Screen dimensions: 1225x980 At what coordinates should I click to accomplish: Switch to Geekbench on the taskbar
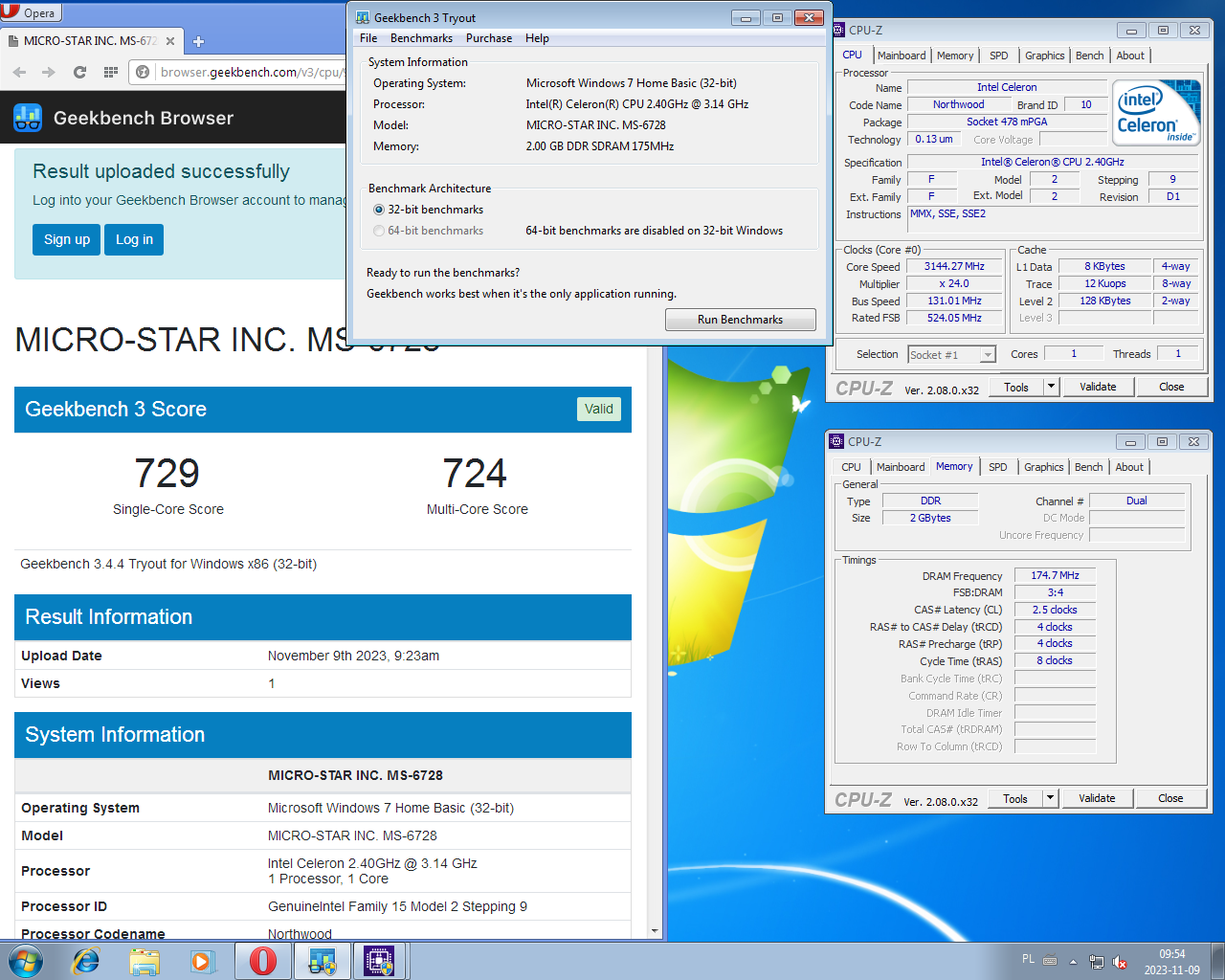[322, 961]
